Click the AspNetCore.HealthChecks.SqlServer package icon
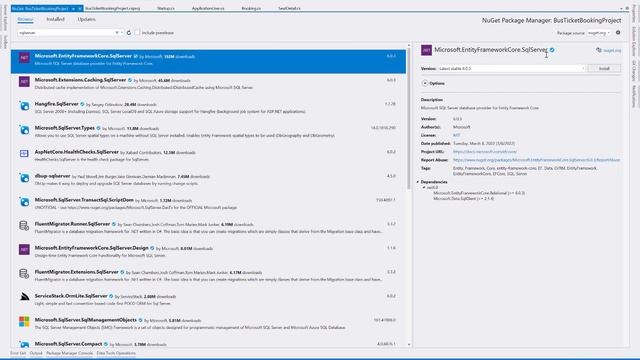Viewport: 640px width, 360px height. coord(24,153)
